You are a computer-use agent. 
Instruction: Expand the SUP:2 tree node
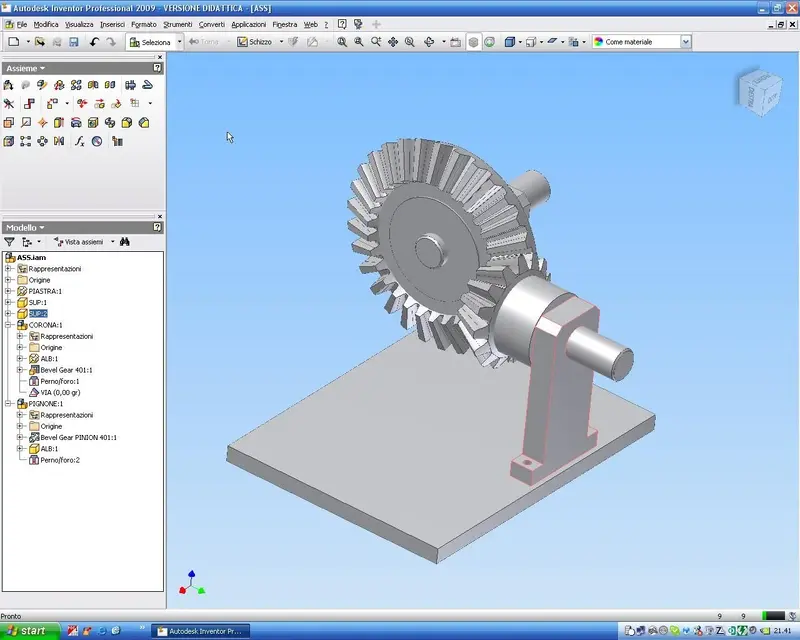(x=8, y=313)
